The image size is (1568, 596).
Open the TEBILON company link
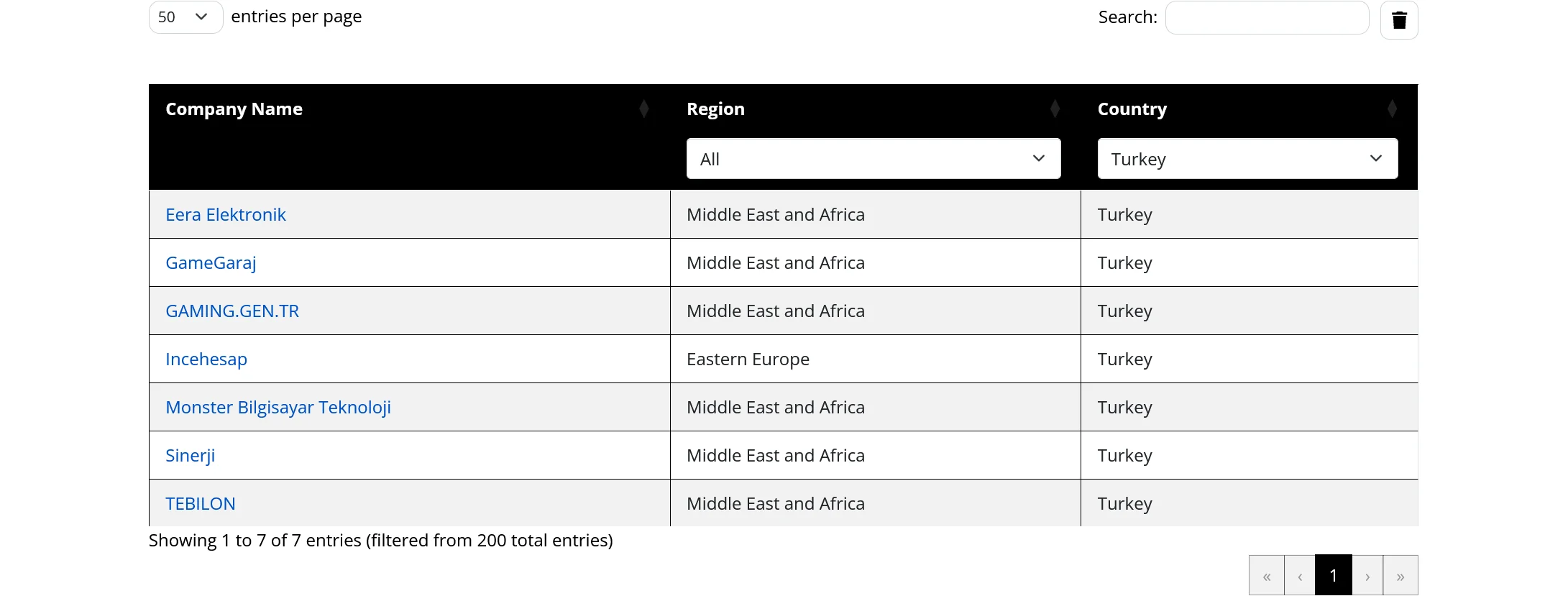tap(201, 504)
